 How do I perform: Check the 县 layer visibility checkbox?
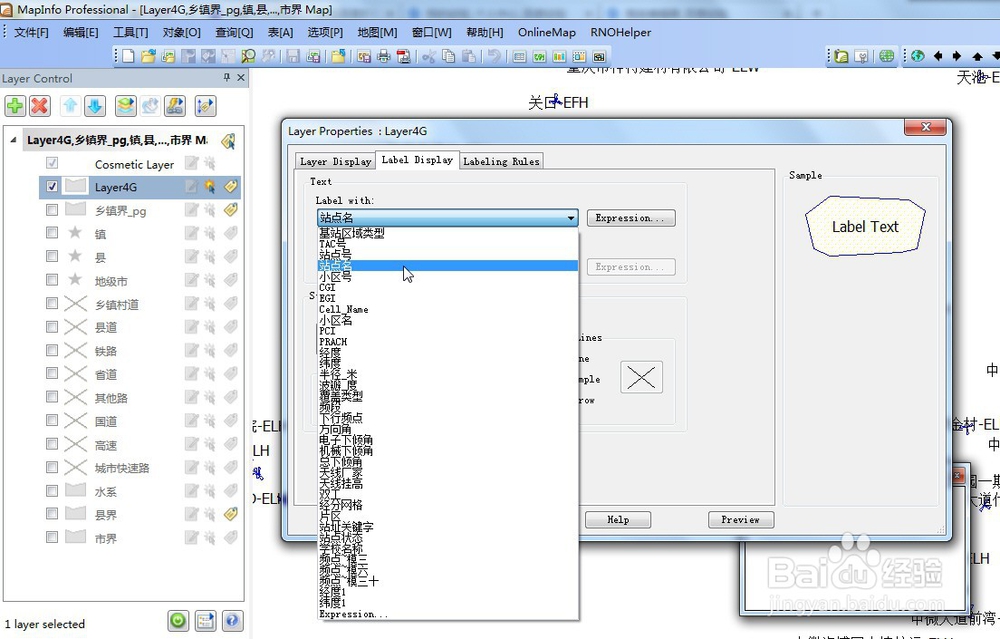tap(52, 256)
